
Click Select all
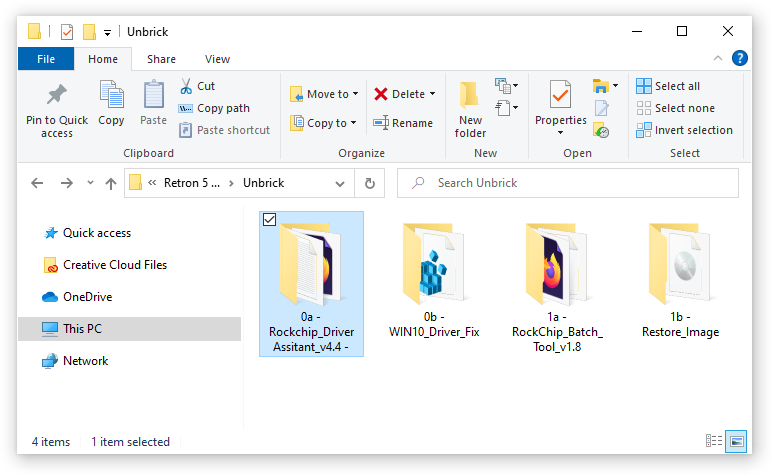[x=668, y=86]
